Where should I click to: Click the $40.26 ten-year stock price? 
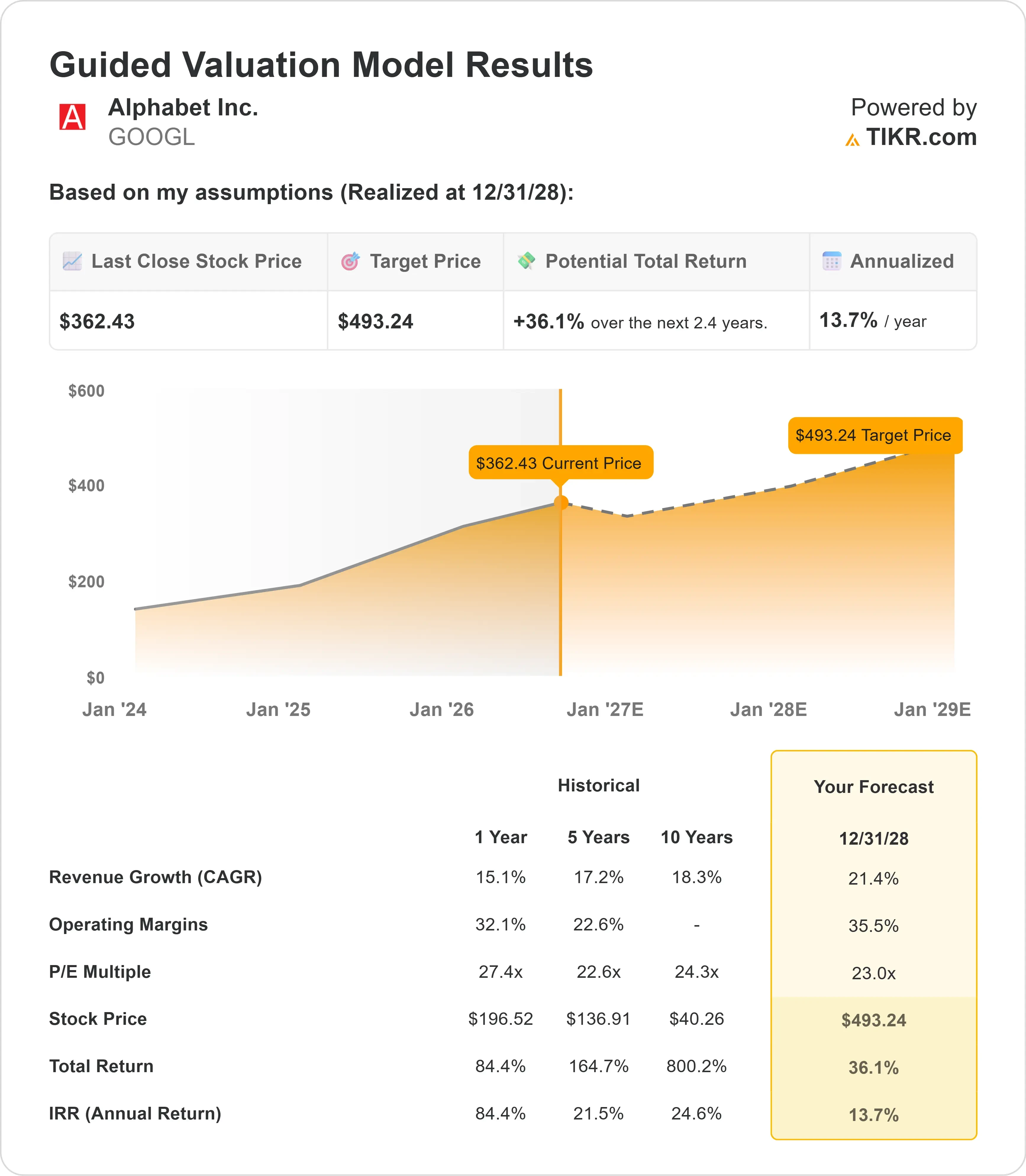click(x=697, y=1019)
